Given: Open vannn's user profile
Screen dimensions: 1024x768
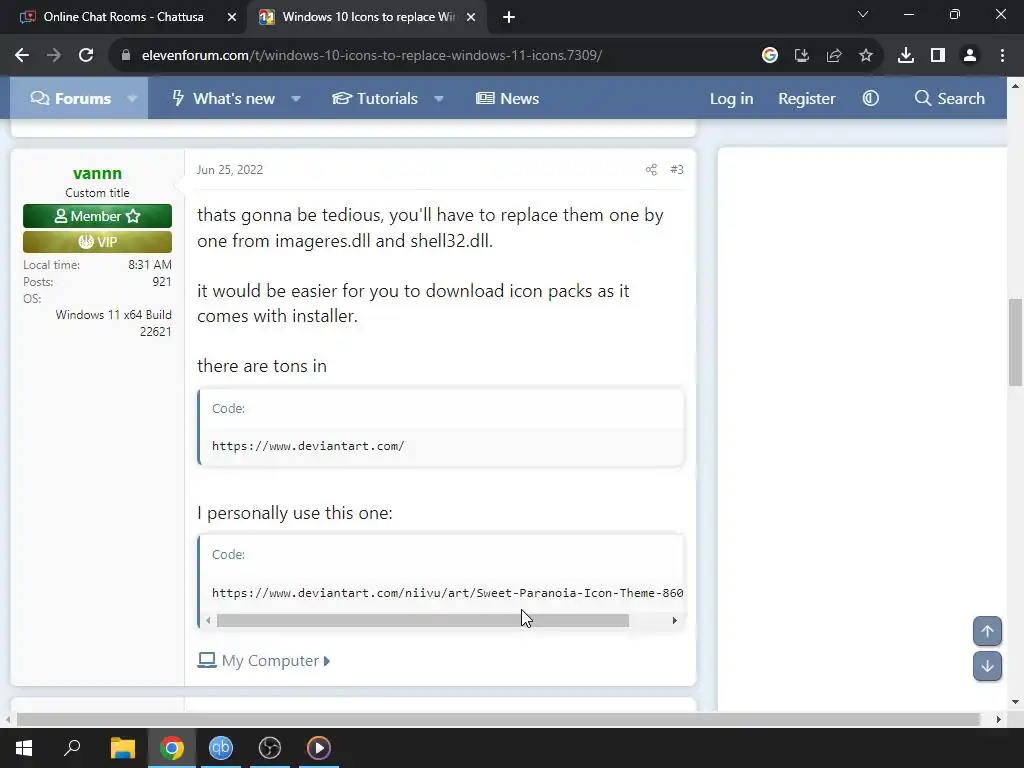Looking at the screenshot, I should (x=97, y=173).
